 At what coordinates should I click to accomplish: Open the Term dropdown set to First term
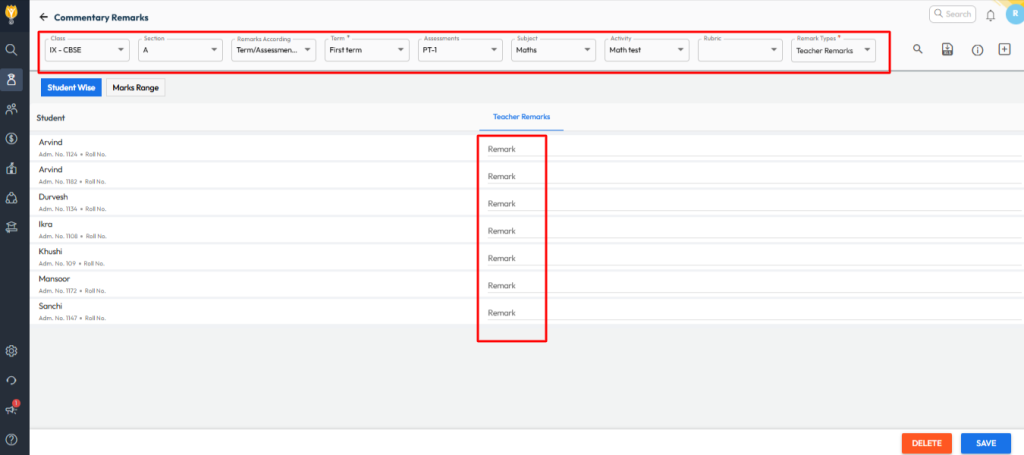pyautogui.click(x=367, y=49)
